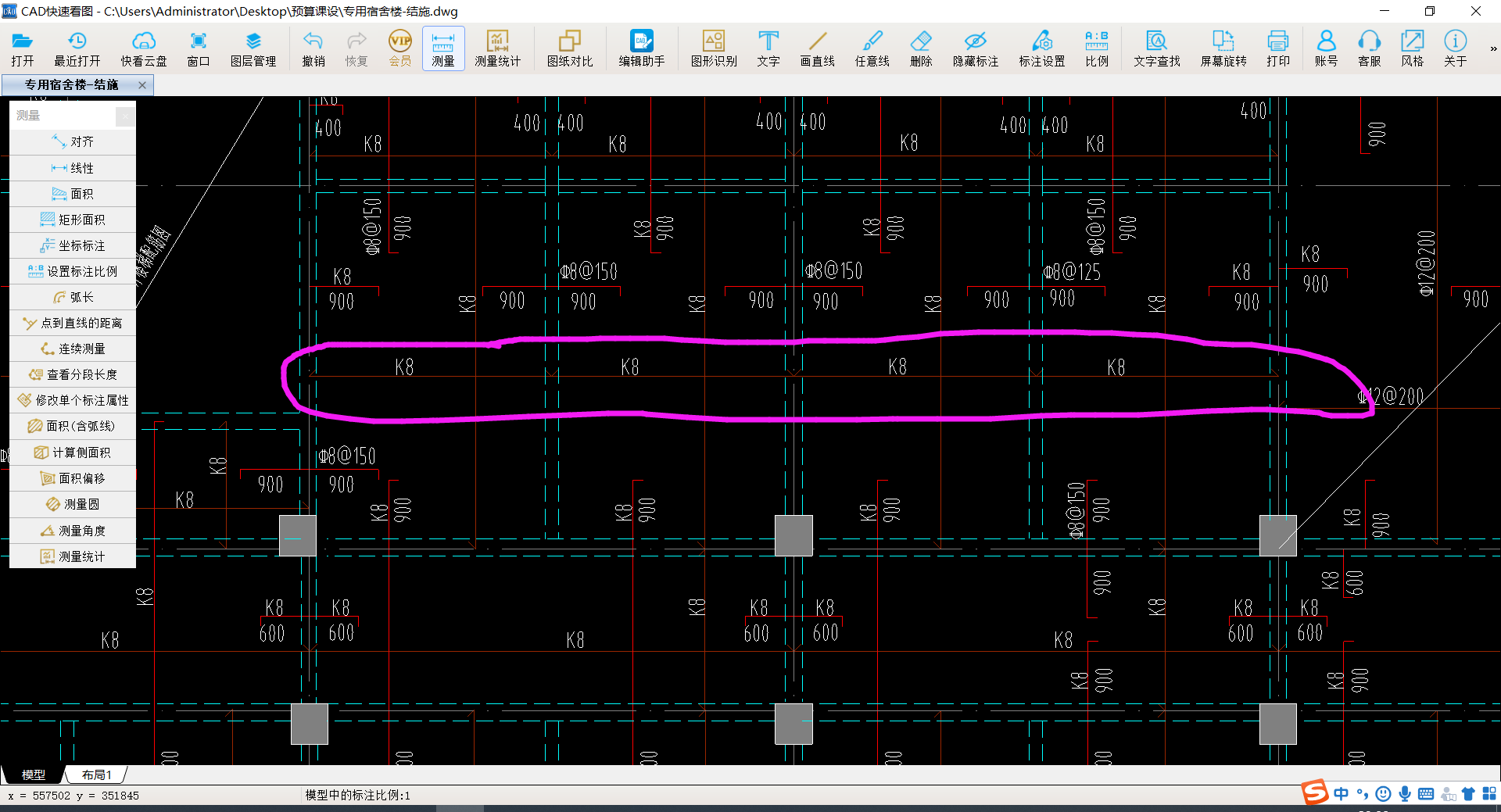1501x812 pixels.
Task: Open the Sogou toolbox grid icon
Action: click(1489, 794)
